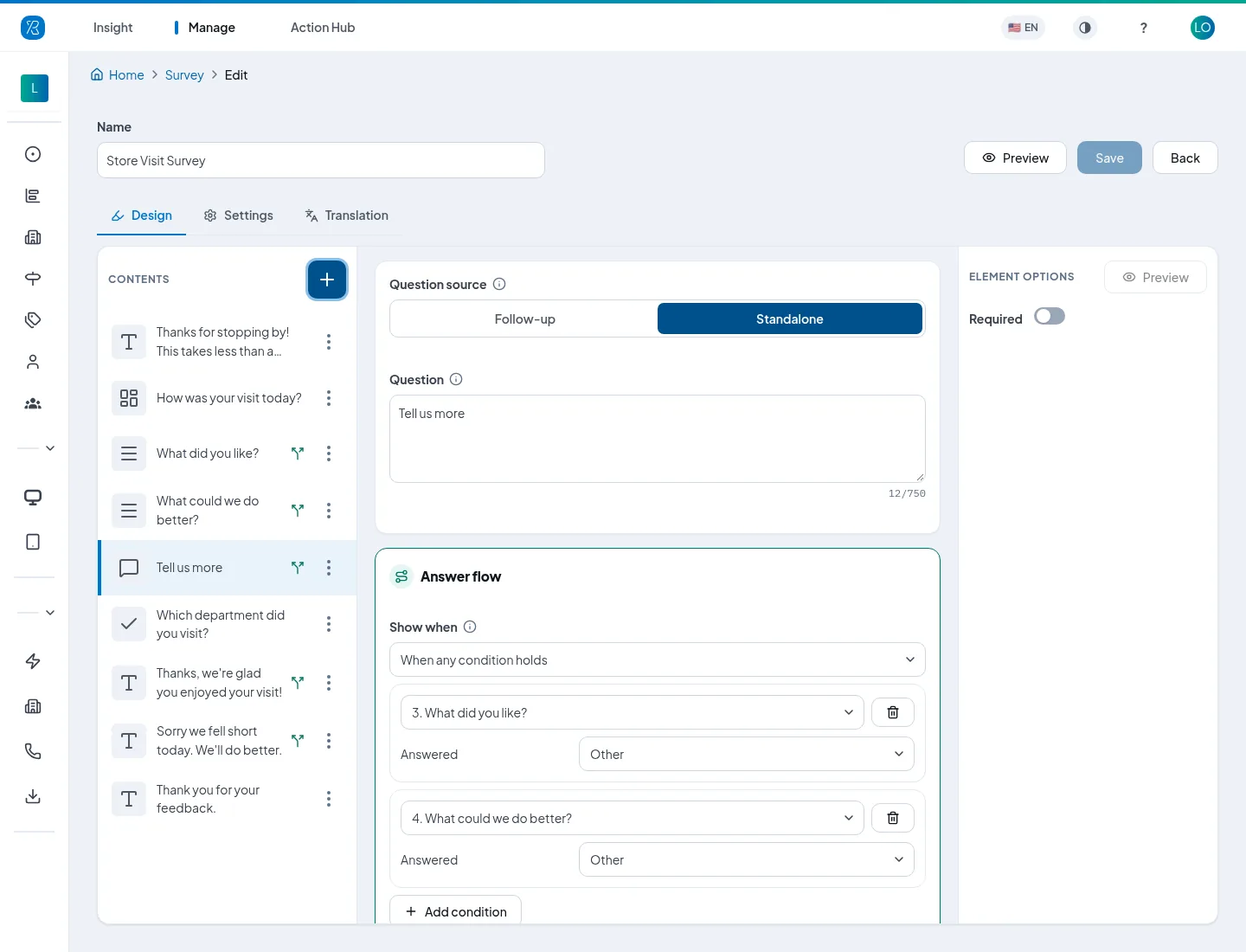Open the LO user avatar menu
This screenshot has height=952, width=1246.
point(1203,28)
